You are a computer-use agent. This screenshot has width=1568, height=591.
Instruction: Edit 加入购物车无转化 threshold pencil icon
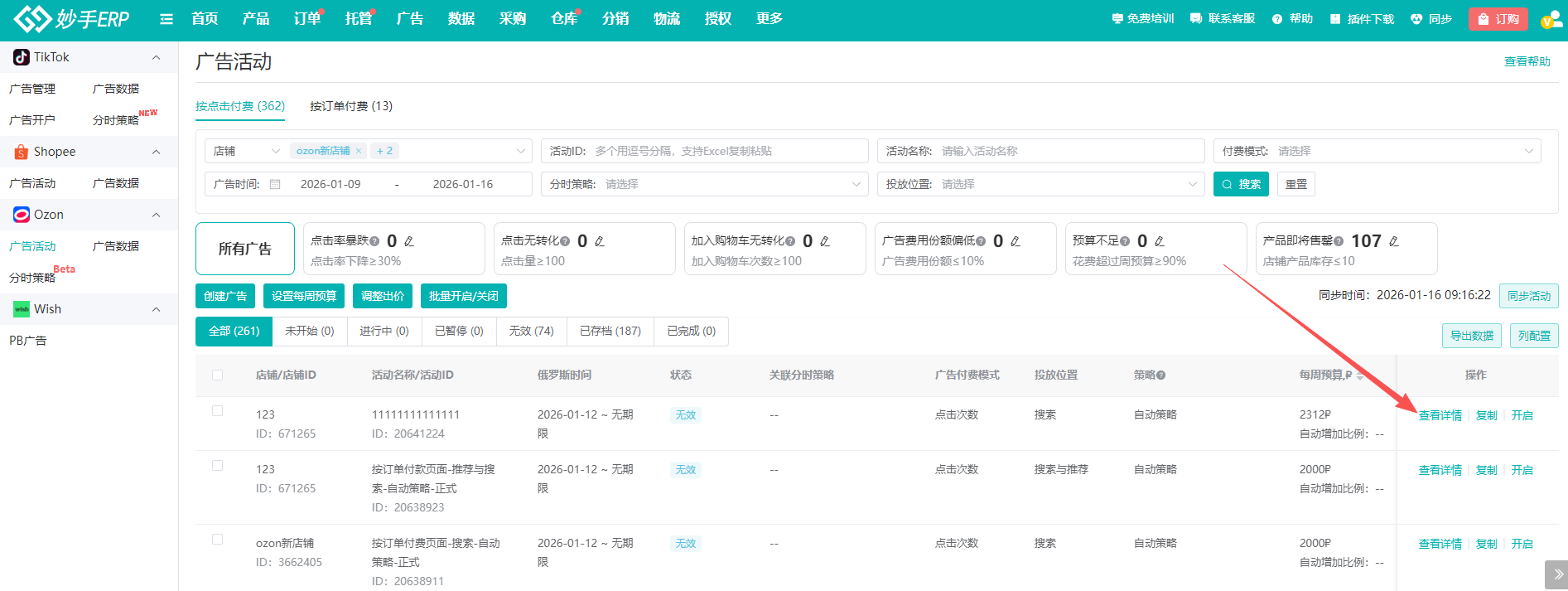click(825, 241)
